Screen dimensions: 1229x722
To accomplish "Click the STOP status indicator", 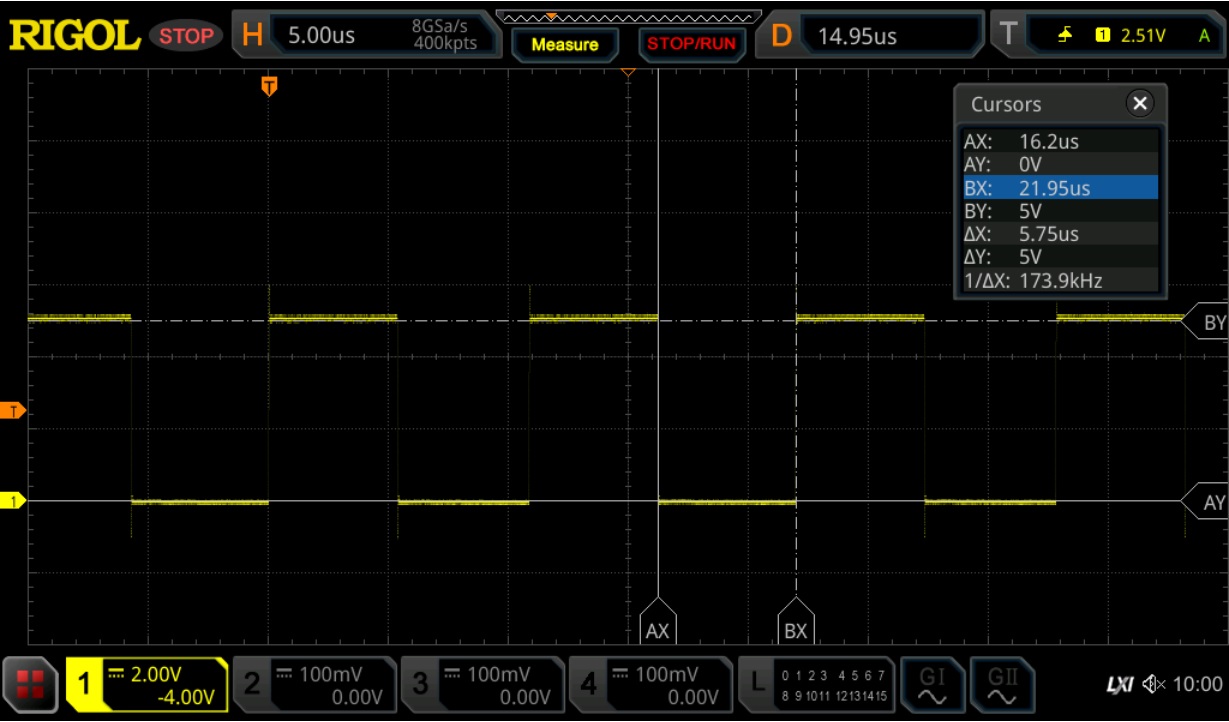I will pos(187,36).
